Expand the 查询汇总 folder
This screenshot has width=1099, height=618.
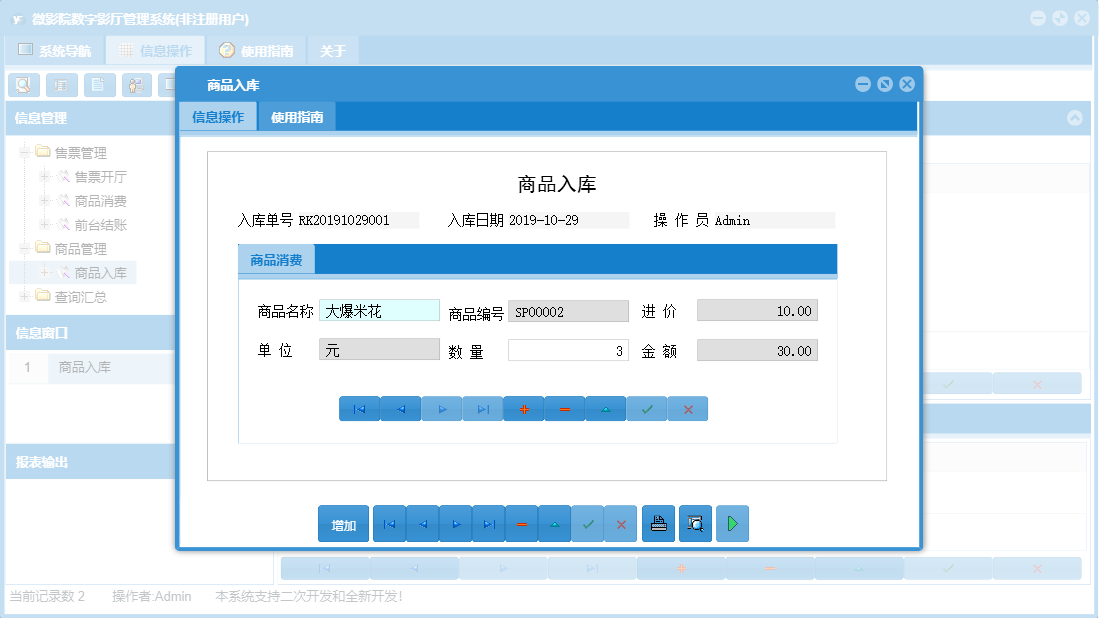pos(22,296)
